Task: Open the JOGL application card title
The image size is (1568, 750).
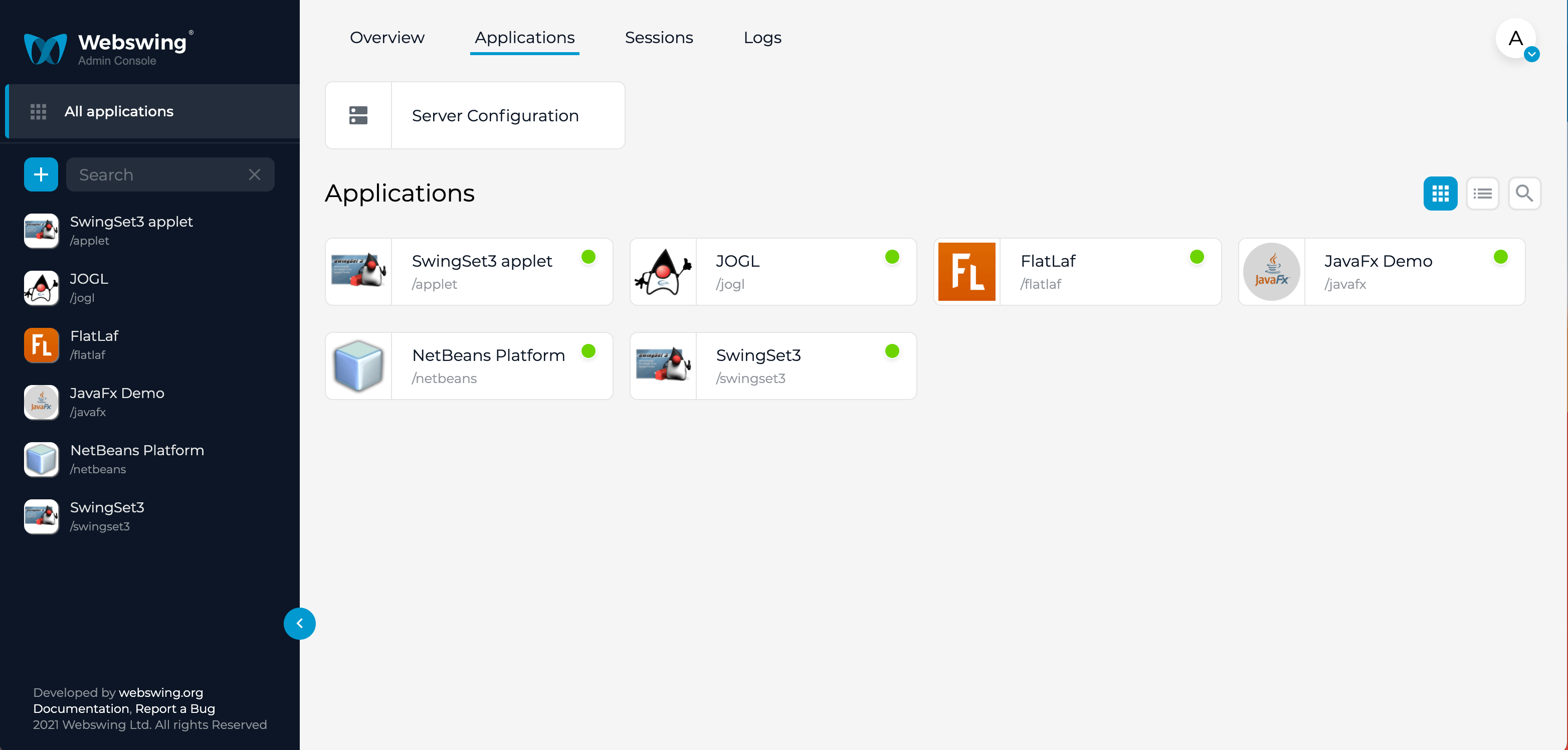Action: tap(738, 261)
